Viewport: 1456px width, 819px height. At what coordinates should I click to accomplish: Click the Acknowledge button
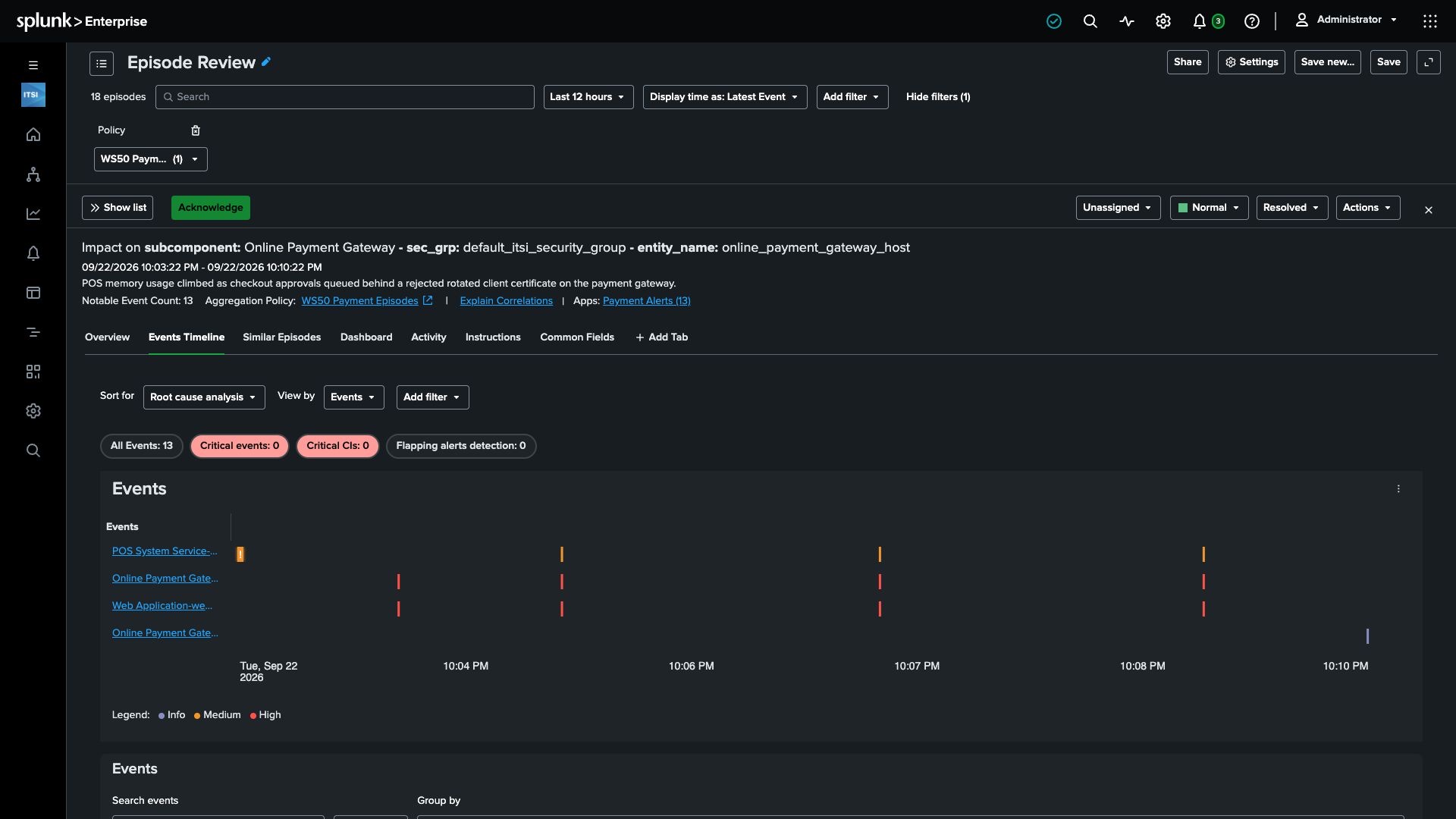211,208
